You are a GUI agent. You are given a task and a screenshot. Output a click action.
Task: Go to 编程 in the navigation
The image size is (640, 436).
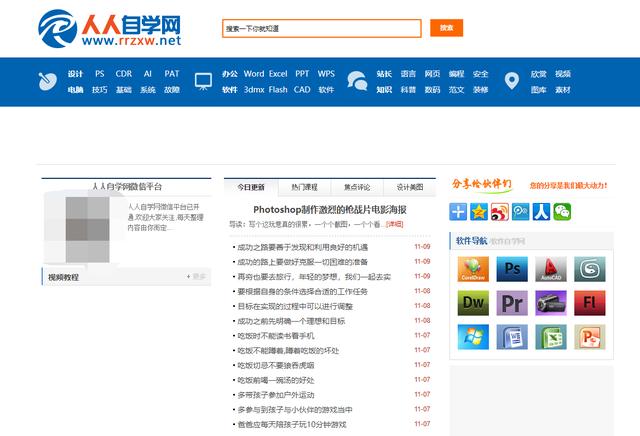(456, 74)
